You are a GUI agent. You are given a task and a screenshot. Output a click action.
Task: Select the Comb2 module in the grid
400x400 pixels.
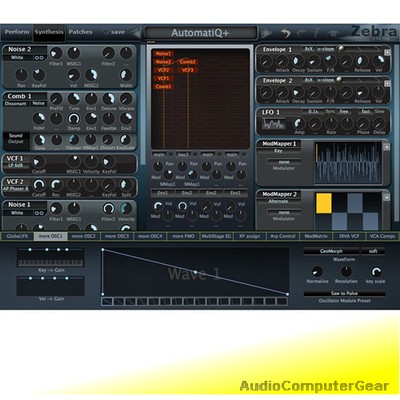188,62
